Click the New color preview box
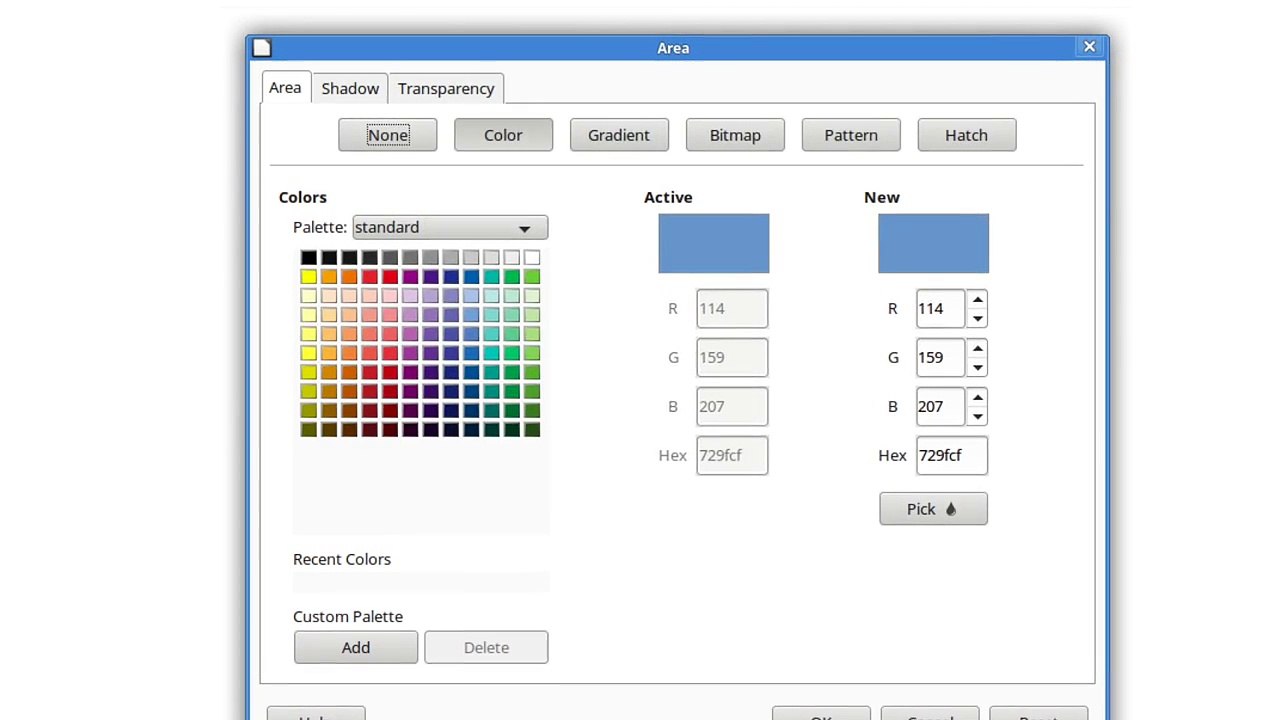Screen dimensions: 1280x720 click(934, 243)
